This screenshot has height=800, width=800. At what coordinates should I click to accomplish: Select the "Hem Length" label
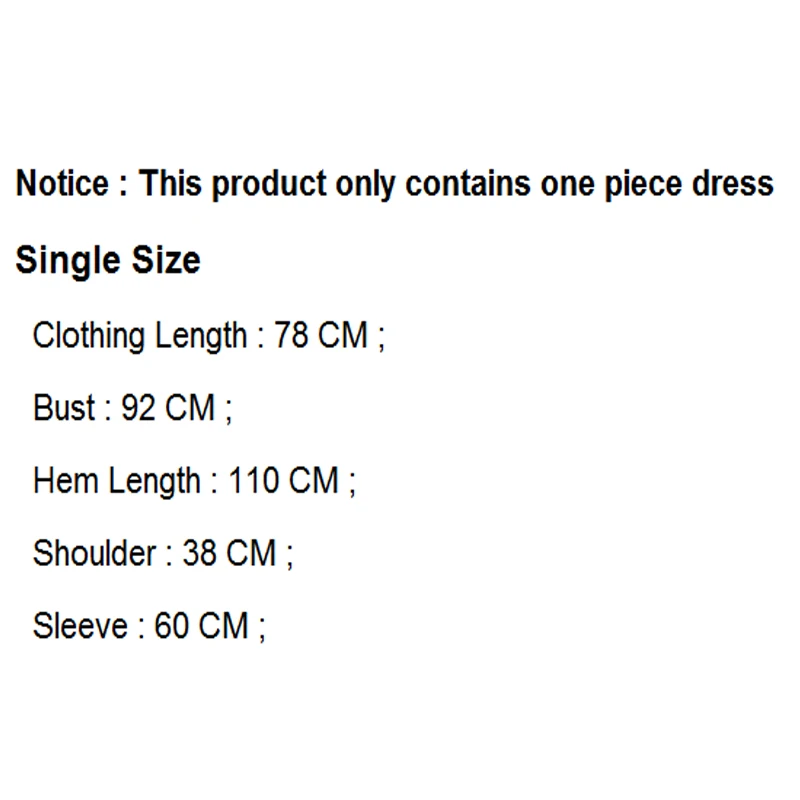(x=117, y=482)
